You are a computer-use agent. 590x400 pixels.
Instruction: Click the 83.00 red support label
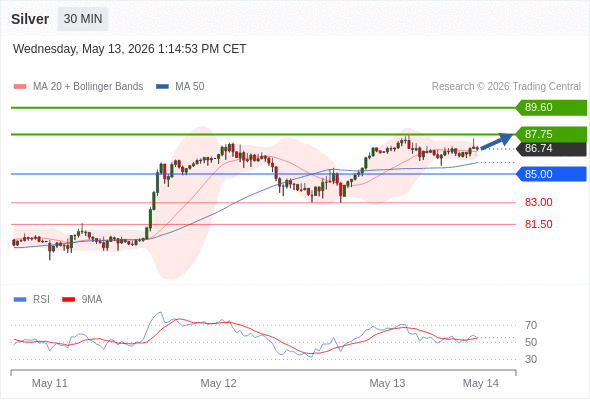click(538, 202)
